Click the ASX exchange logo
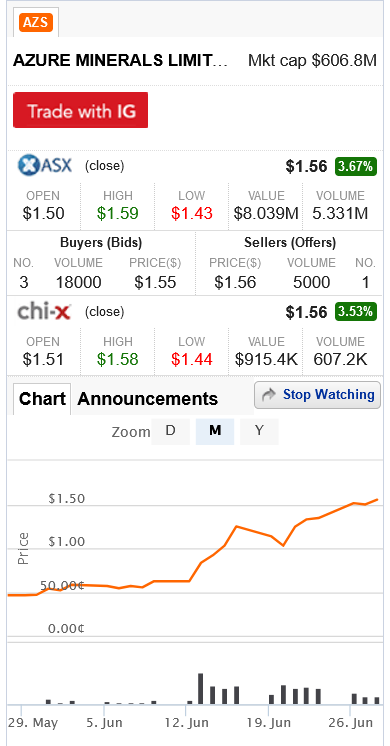The height and width of the screenshot is (746, 390). (45, 166)
